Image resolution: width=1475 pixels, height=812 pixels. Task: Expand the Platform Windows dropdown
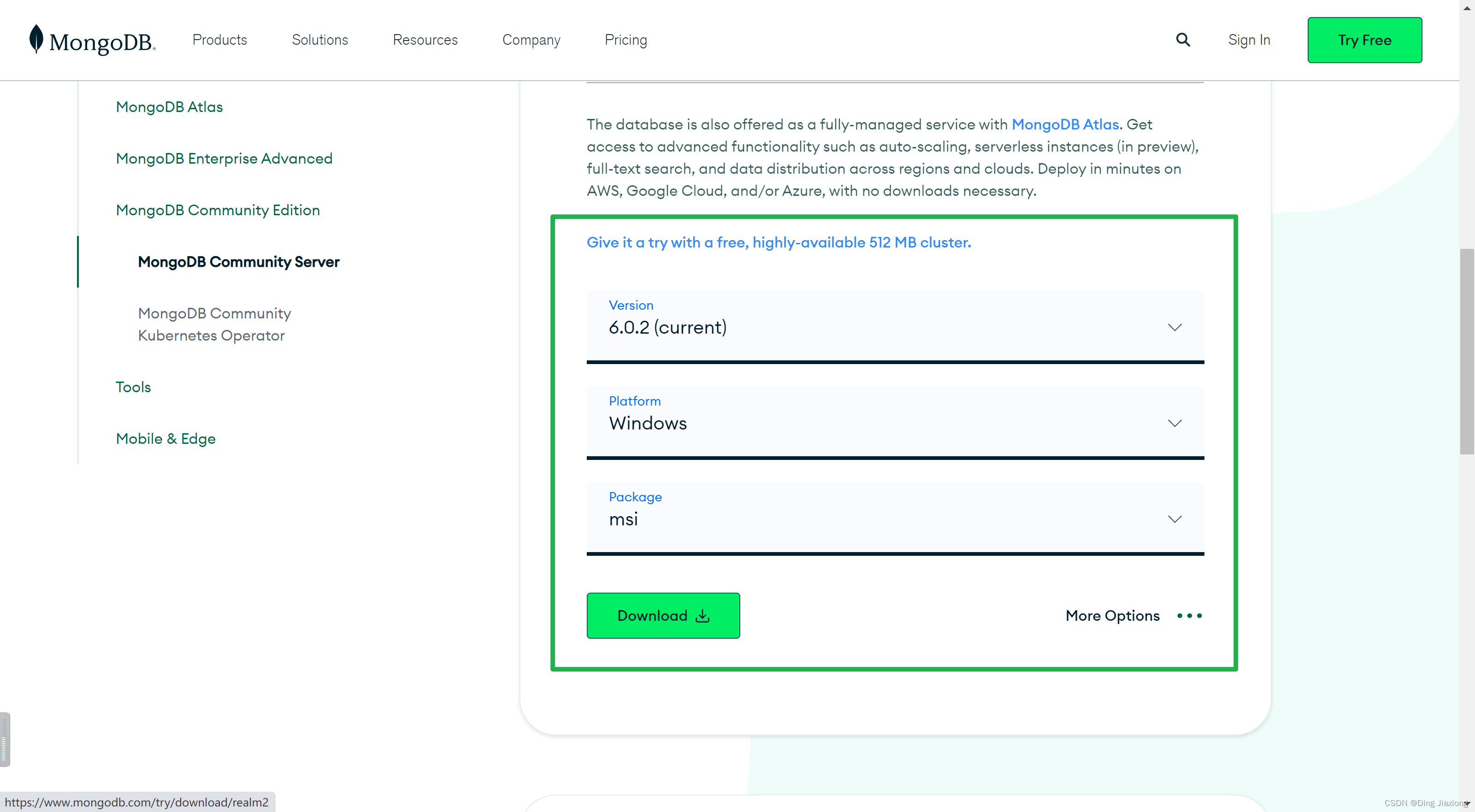tap(895, 423)
